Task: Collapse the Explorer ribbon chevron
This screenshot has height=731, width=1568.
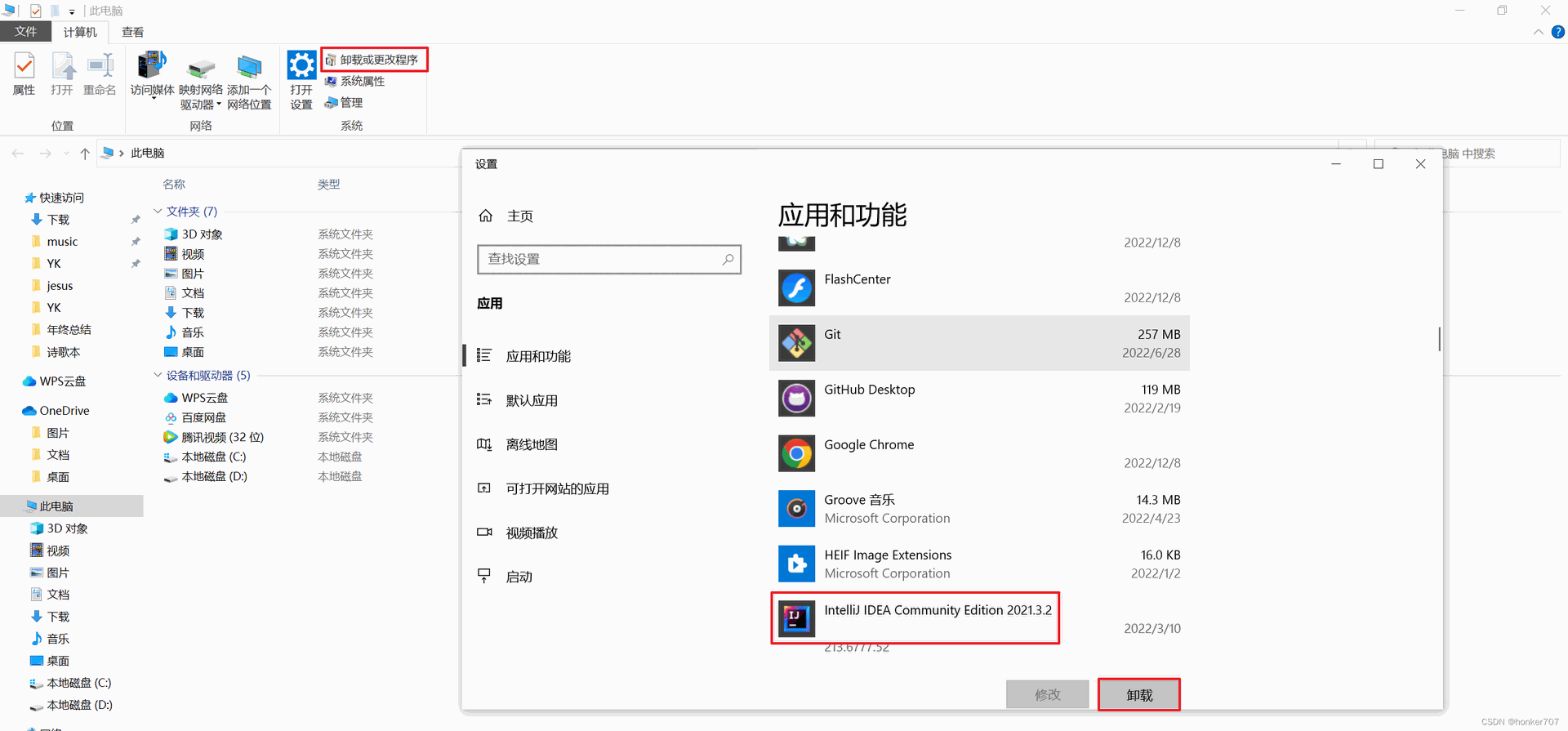Action: [x=1539, y=32]
